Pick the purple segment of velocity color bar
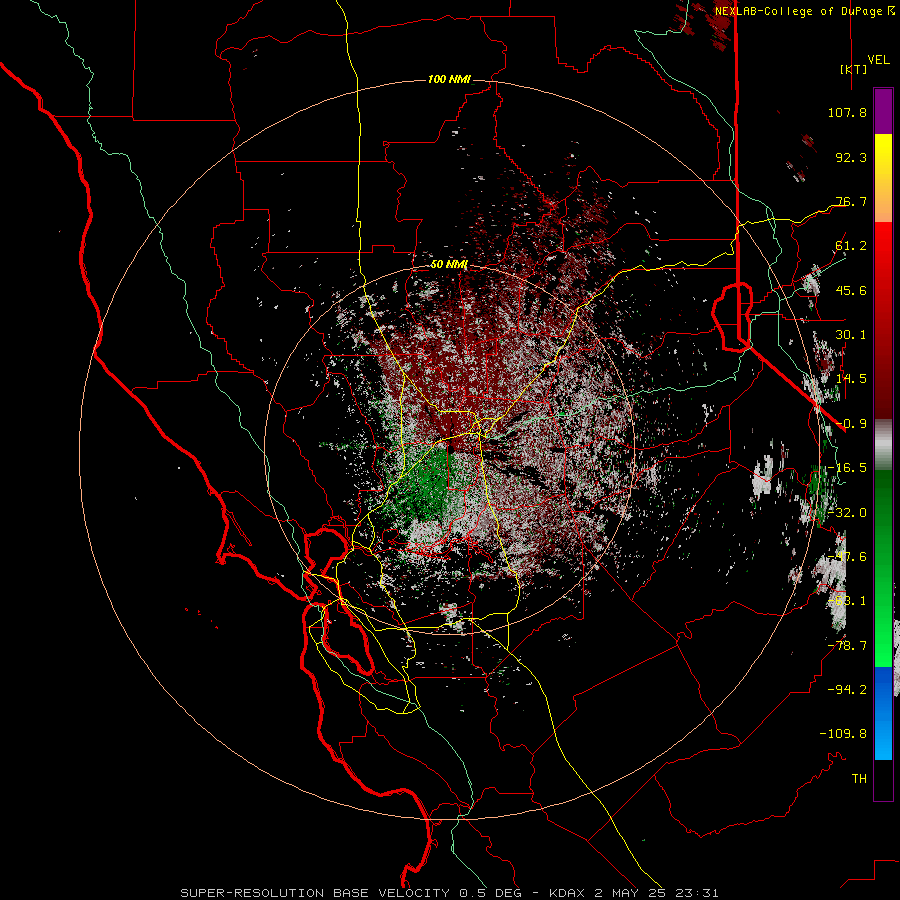This screenshot has width=900, height=900. 883,111
